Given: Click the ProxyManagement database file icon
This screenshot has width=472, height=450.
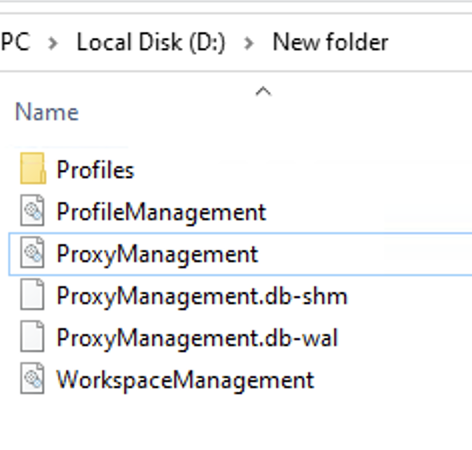Looking at the screenshot, I should (x=32, y=252).
